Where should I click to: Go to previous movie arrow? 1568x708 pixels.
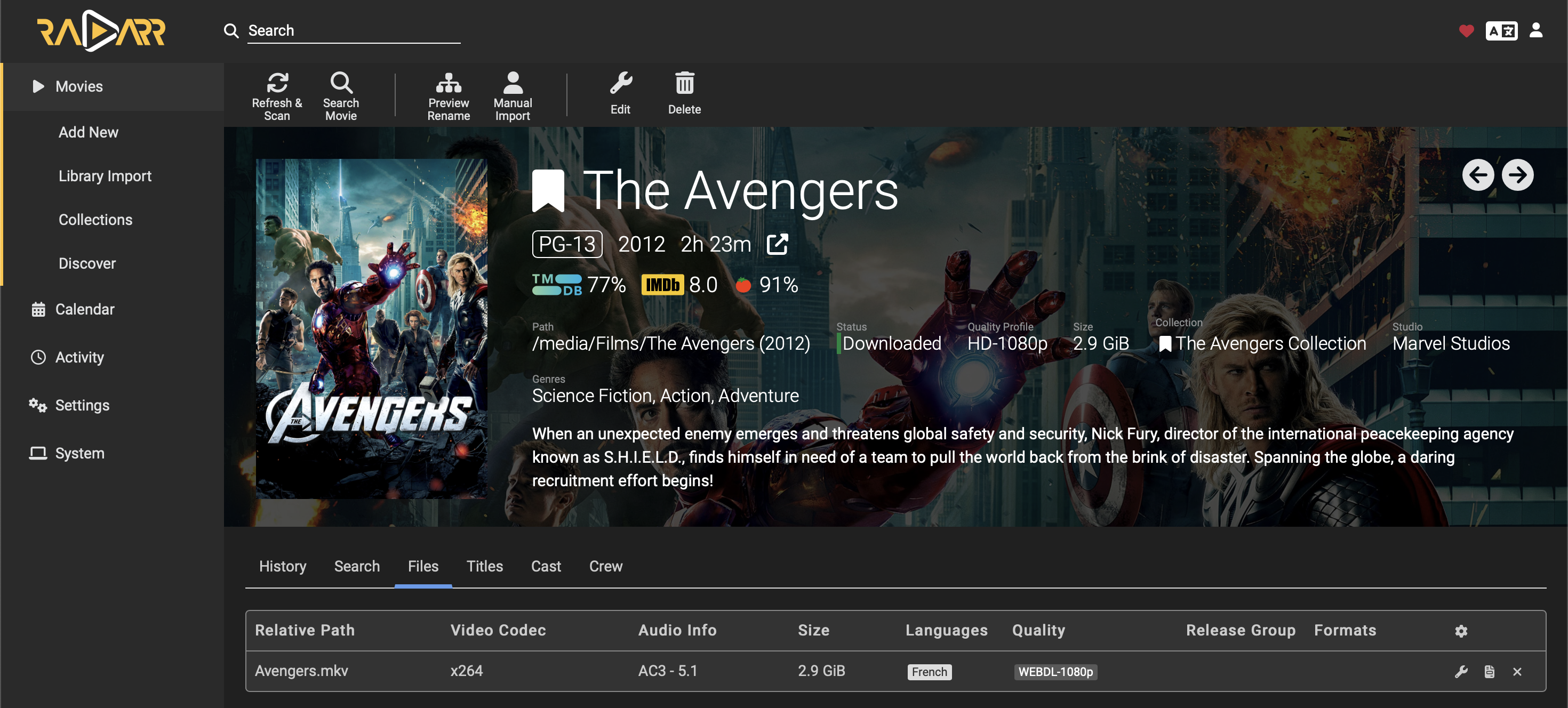point(1477,175)
